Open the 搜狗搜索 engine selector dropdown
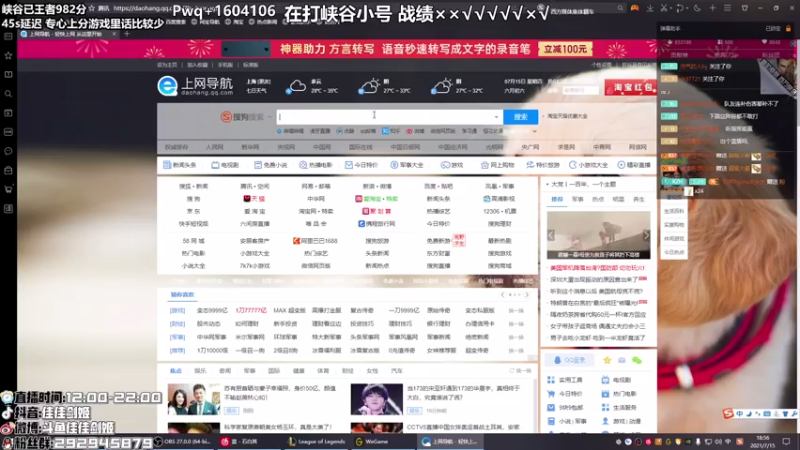800x450 pixels. coord(246,117)
